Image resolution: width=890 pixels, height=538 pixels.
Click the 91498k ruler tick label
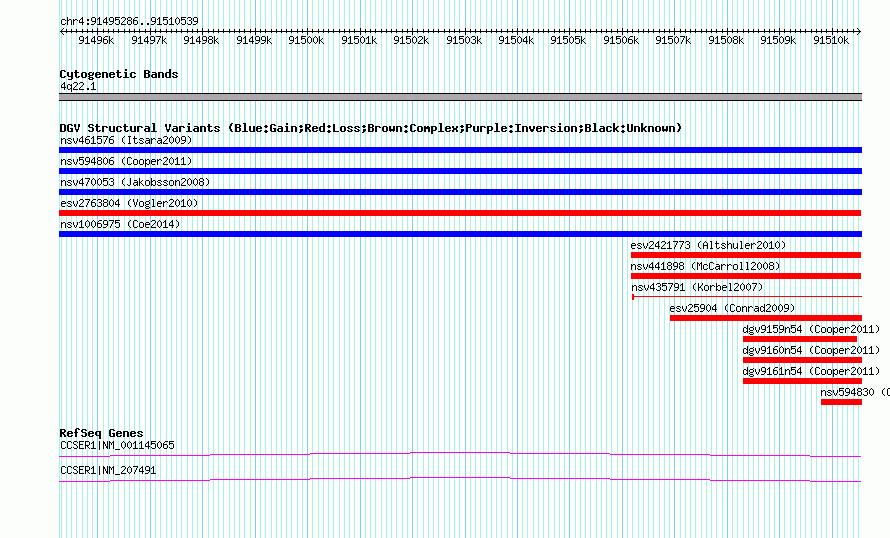click(x=201, y=40)
